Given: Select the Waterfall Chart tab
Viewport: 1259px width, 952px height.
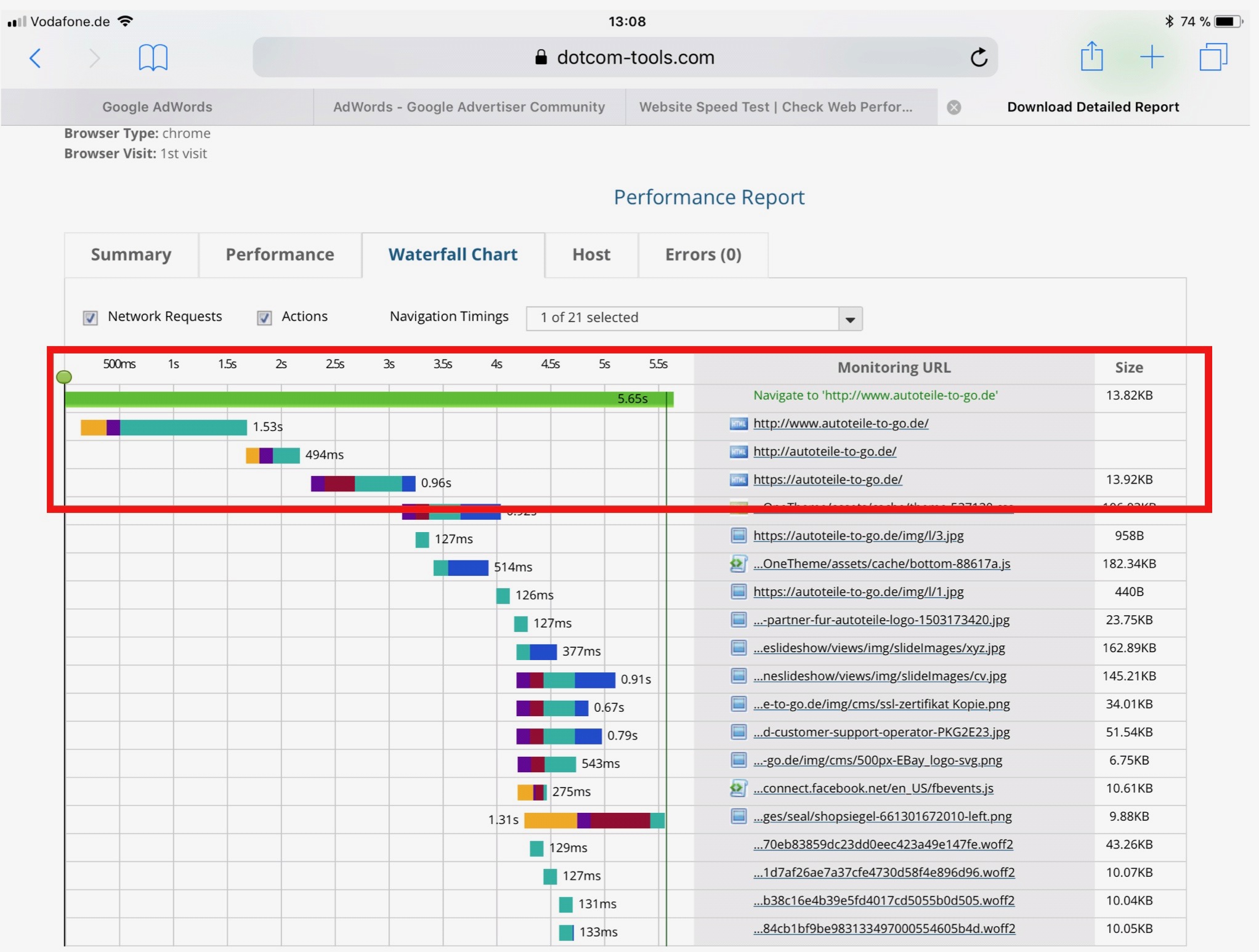Looking at the screenshot, I should point(453,255).
